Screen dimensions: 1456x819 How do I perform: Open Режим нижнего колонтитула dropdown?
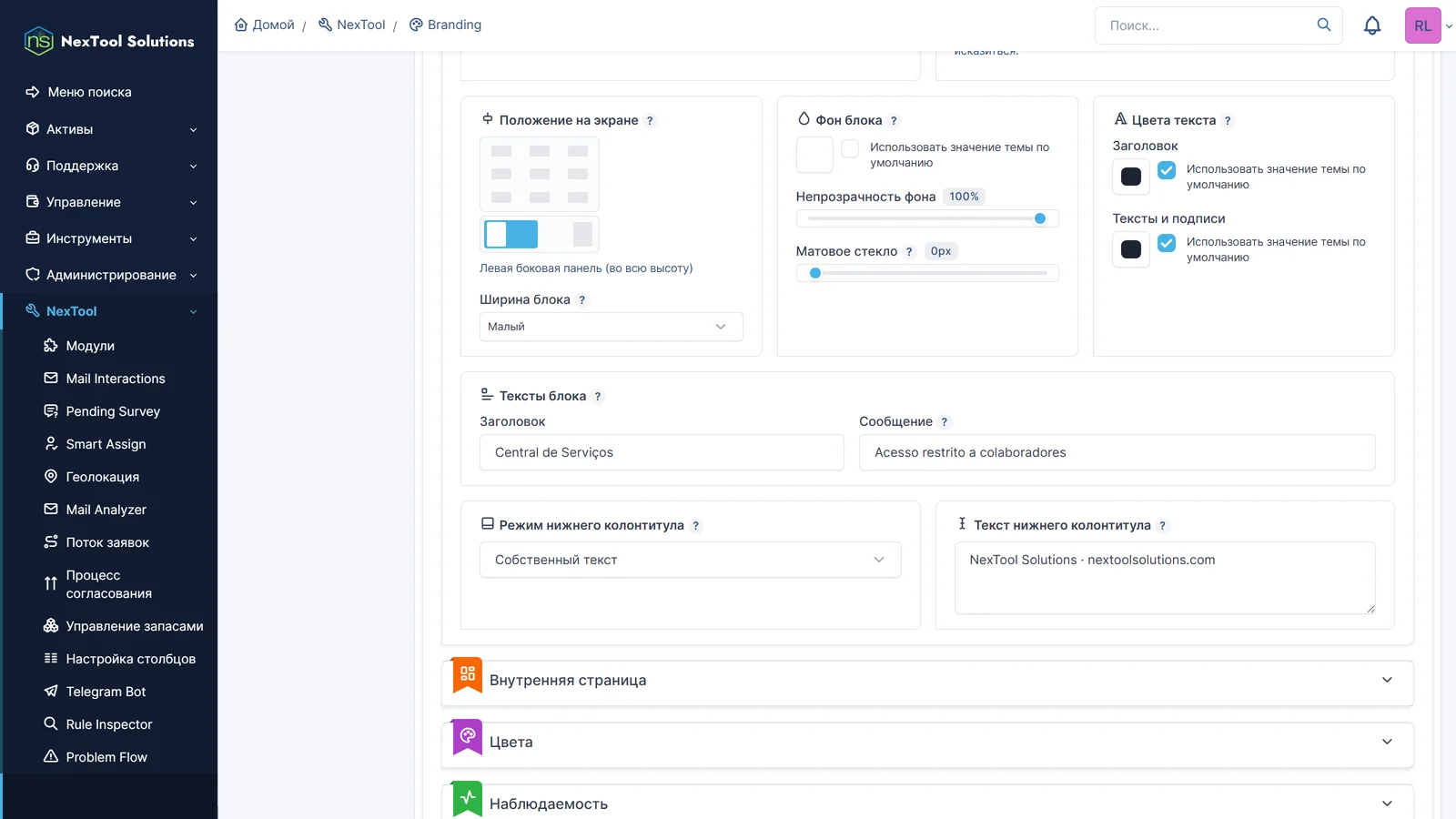691,560
